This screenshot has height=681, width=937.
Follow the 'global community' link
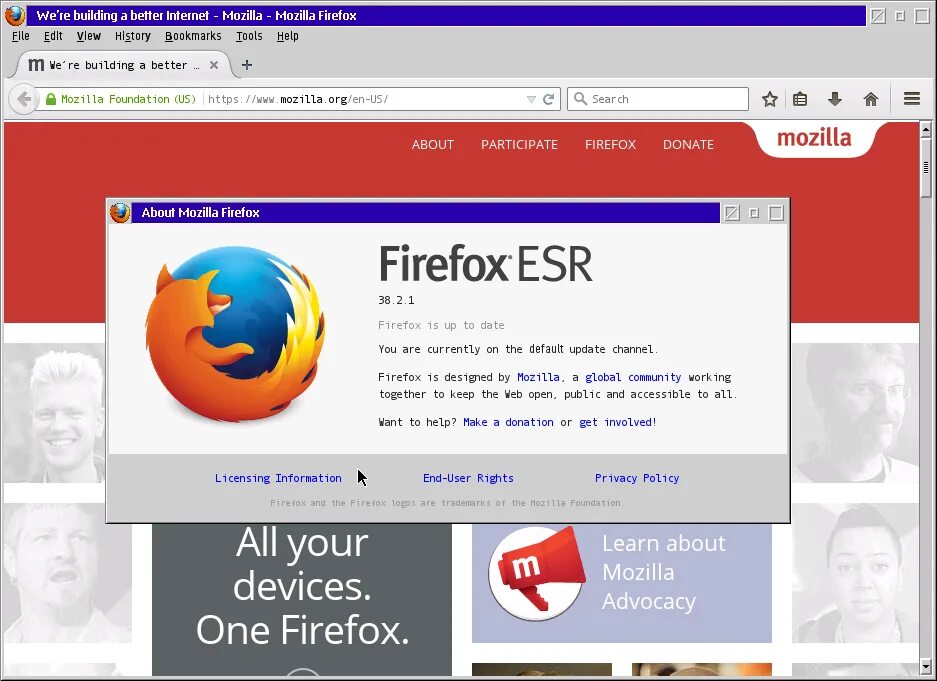633,377
